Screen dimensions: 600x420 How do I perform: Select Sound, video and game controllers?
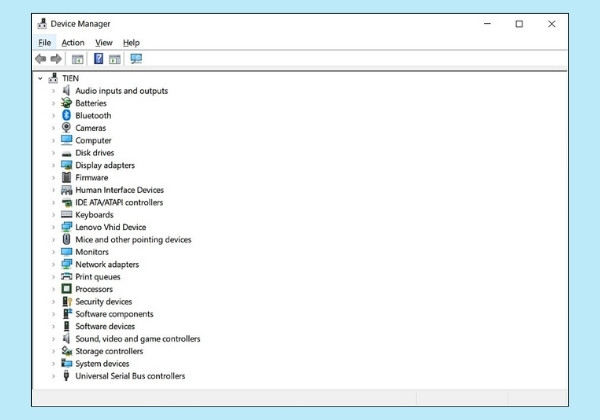138,339
